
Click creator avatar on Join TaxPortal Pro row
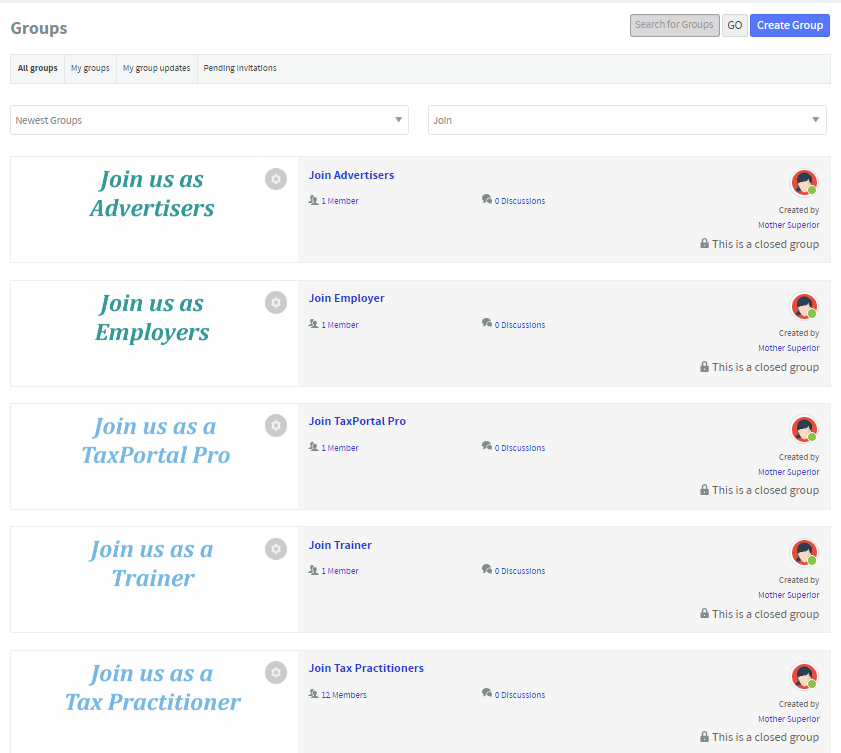point(804,430)
